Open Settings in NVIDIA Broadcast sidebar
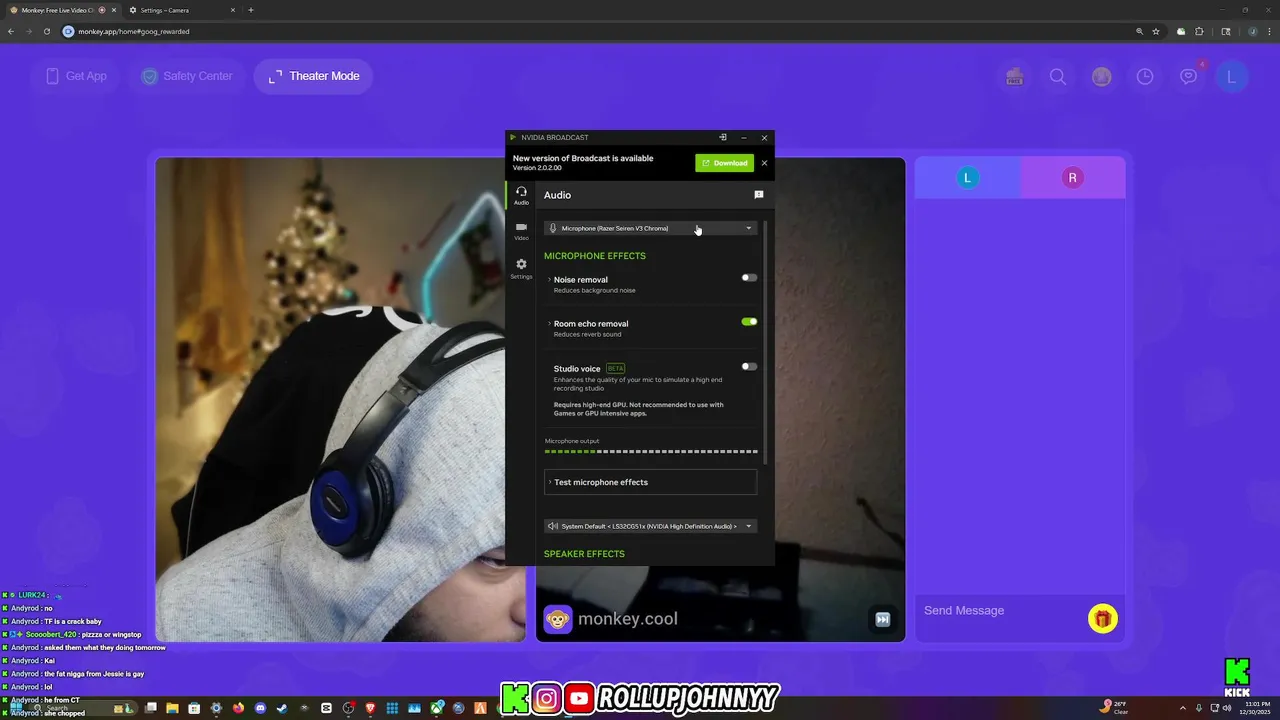 click(521, 269)
